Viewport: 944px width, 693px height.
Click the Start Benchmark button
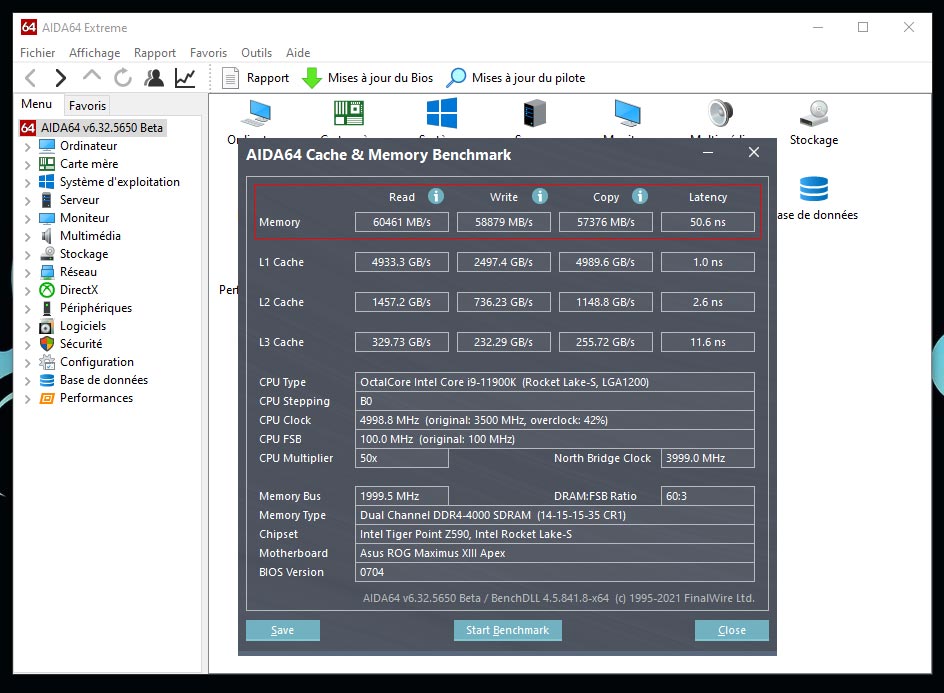click(508, 630)
